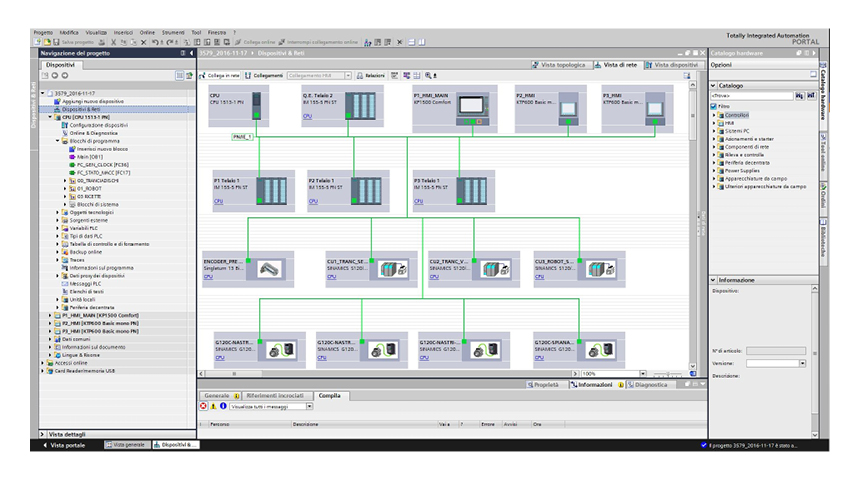Click Interrompi collegamento online button
The width and height of the screenshot is (860, 480).
[318, 42]
